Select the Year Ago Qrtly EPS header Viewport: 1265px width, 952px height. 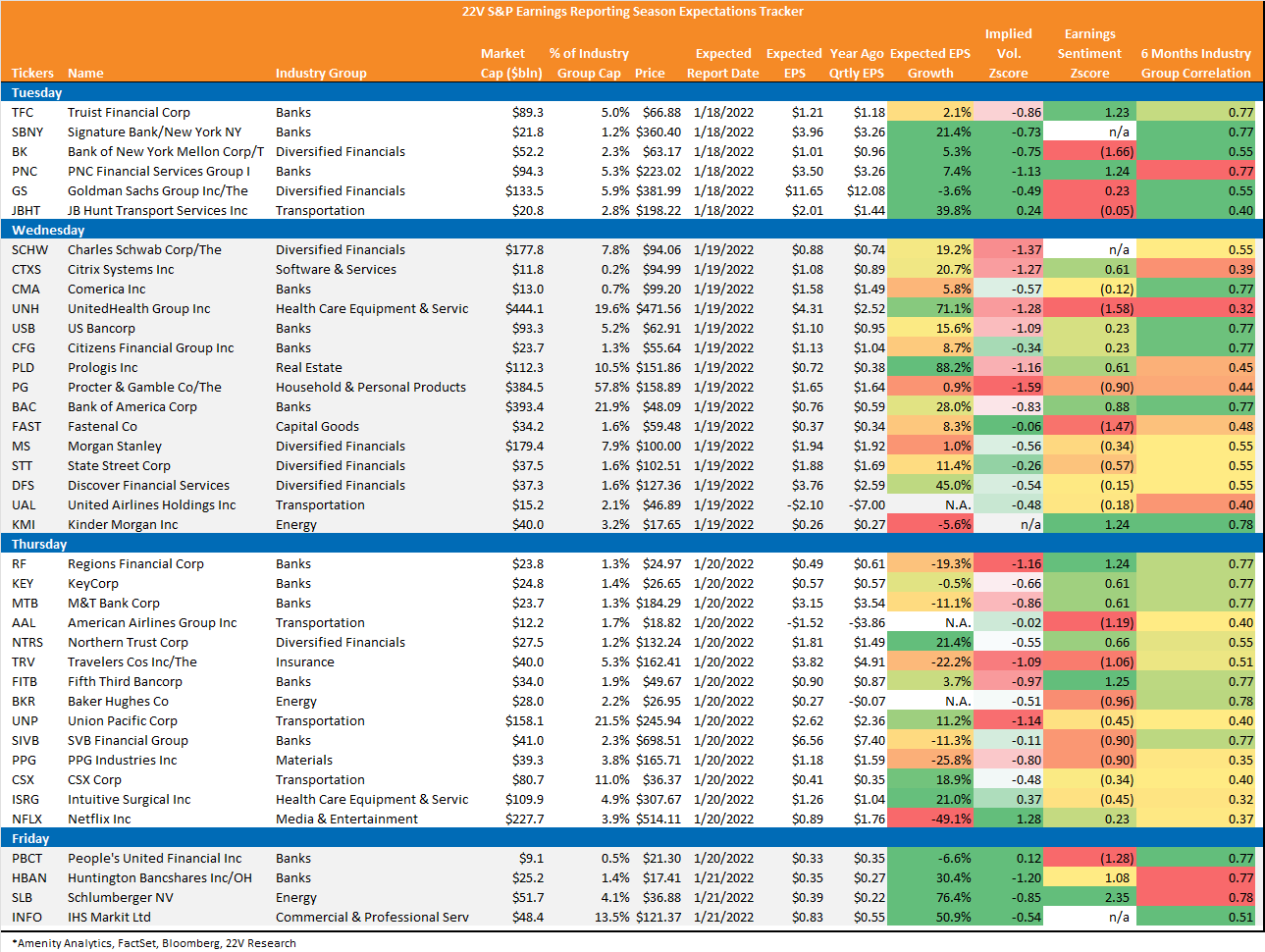(x=857, y=63)
